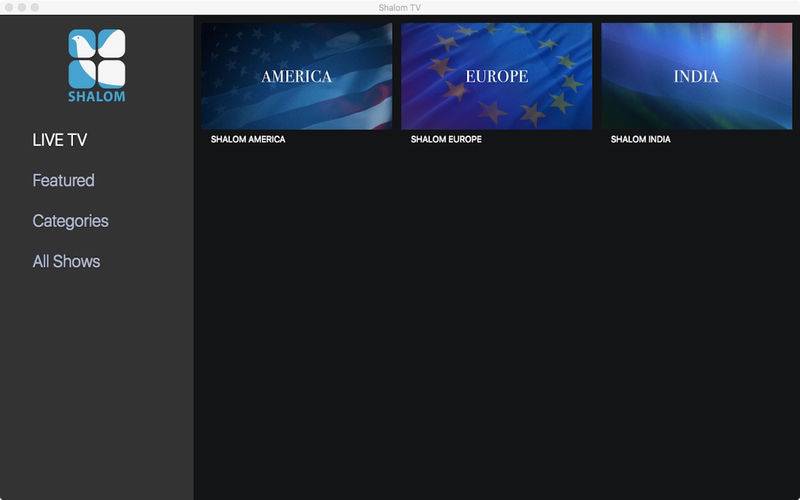Click the SHALOM EUROPE label
800x500 pixels.
point(446,139)
